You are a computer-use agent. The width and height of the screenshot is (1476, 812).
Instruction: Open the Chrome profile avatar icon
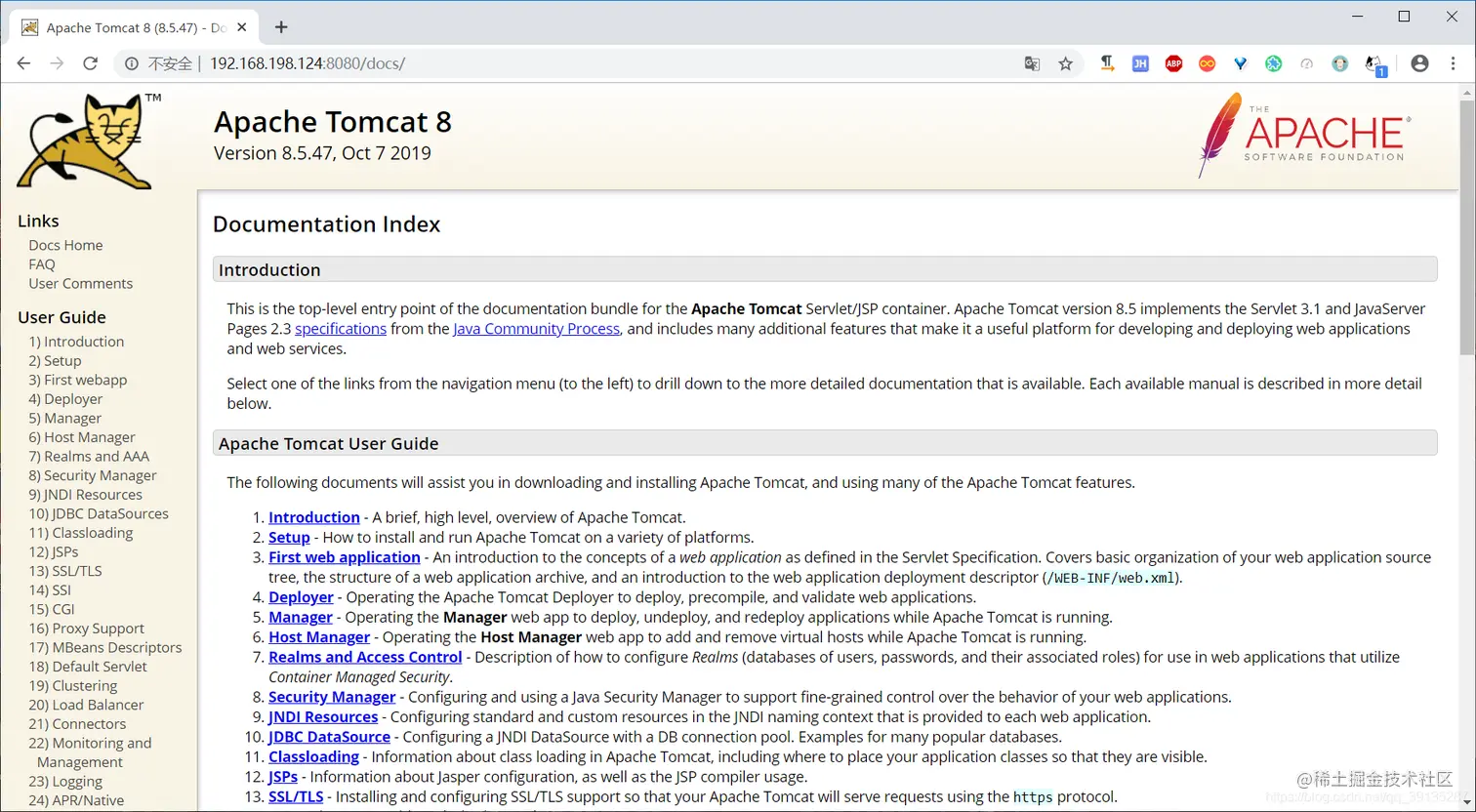click(x=1419, y=63)
